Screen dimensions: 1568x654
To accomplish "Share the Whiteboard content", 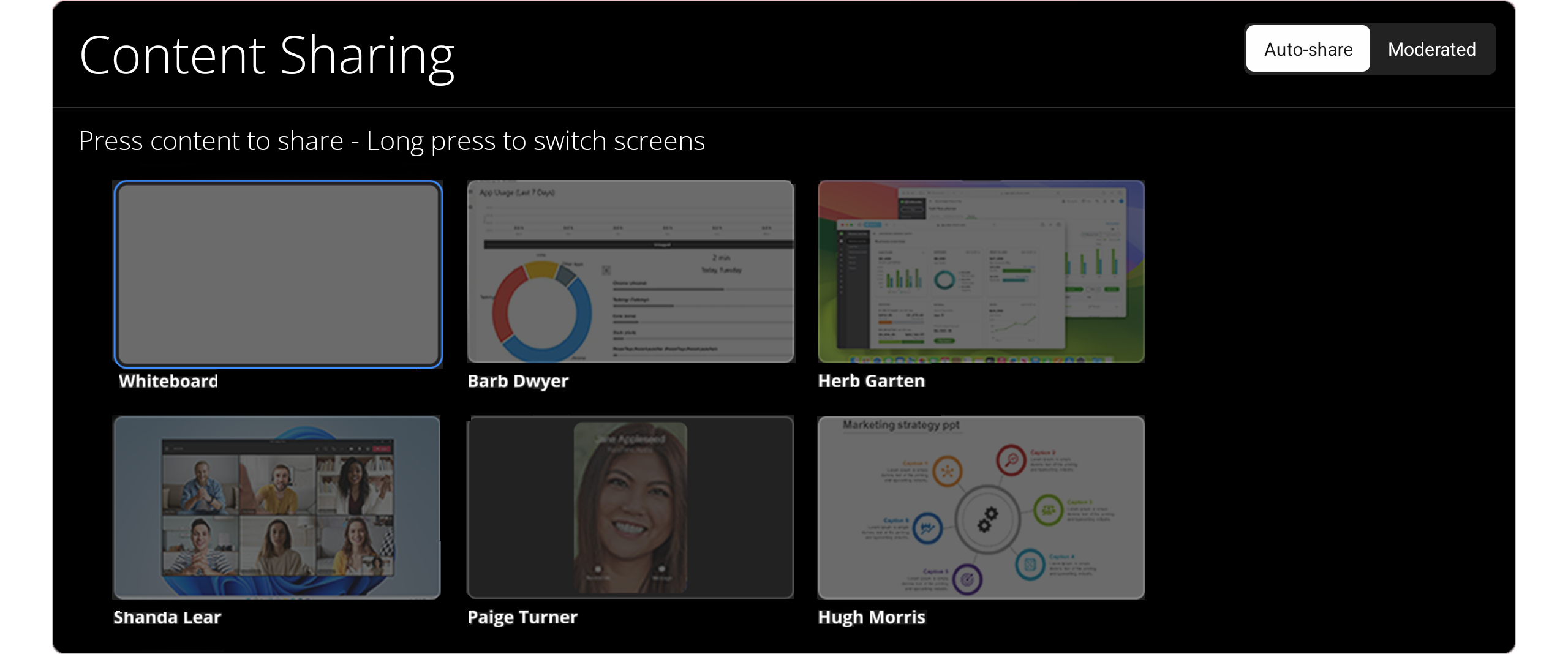I will [277, 274].
